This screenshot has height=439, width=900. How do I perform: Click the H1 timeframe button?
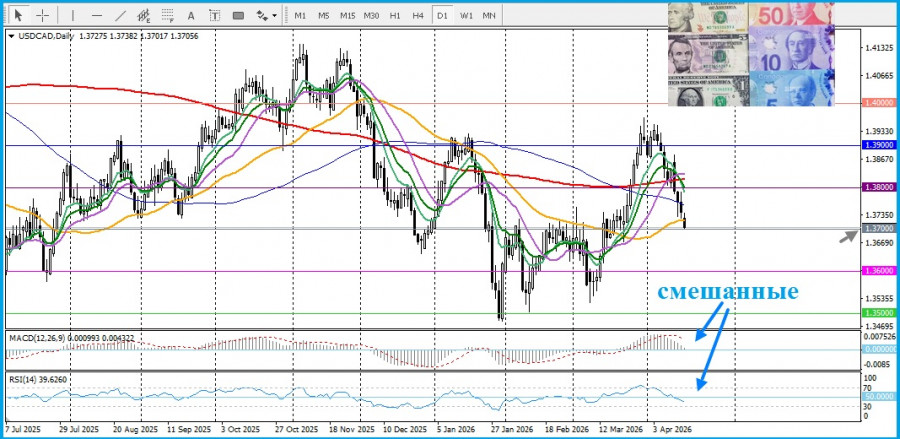click(395, 15)
